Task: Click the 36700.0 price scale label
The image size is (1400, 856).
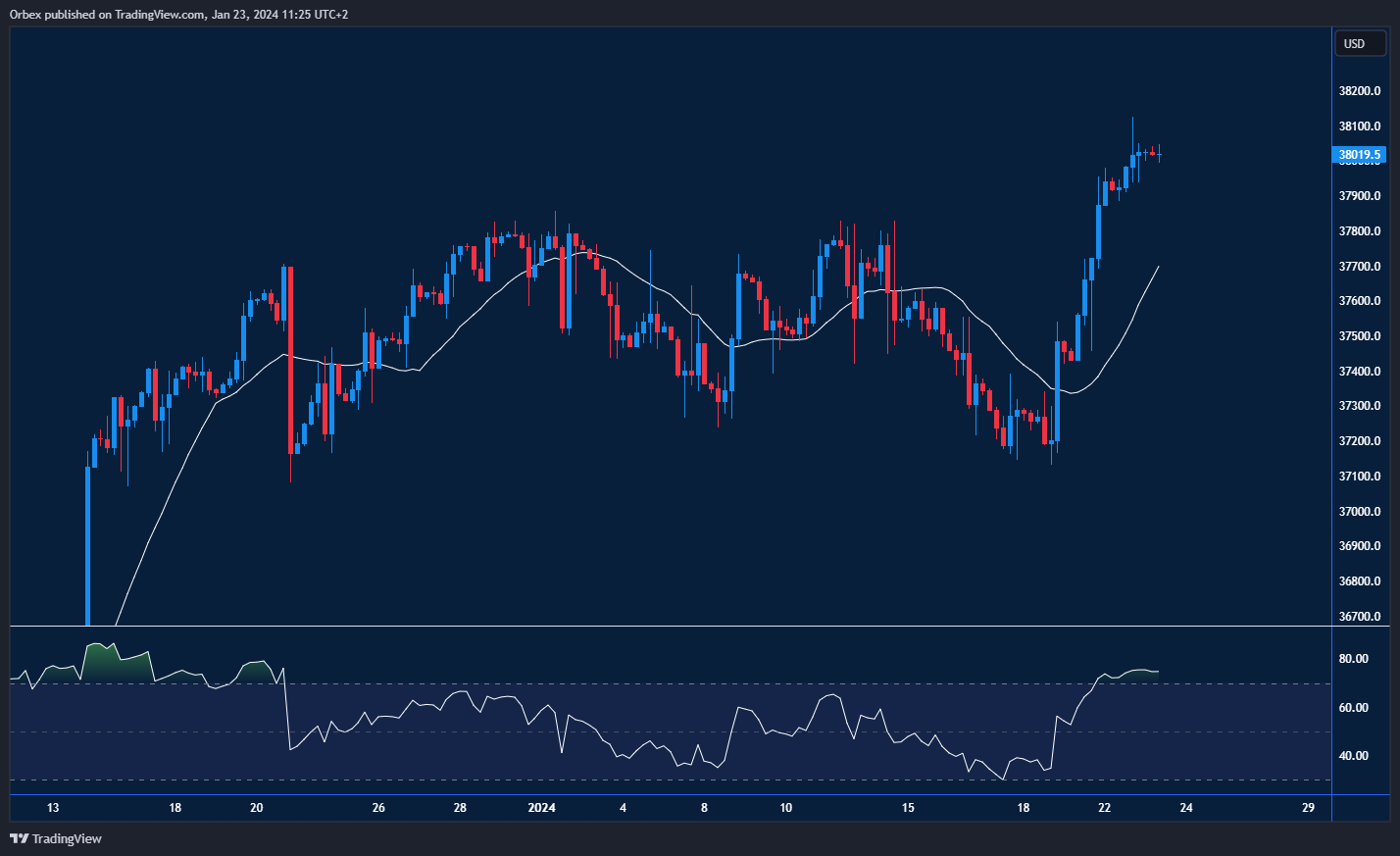Action: tap(1360, 617)
